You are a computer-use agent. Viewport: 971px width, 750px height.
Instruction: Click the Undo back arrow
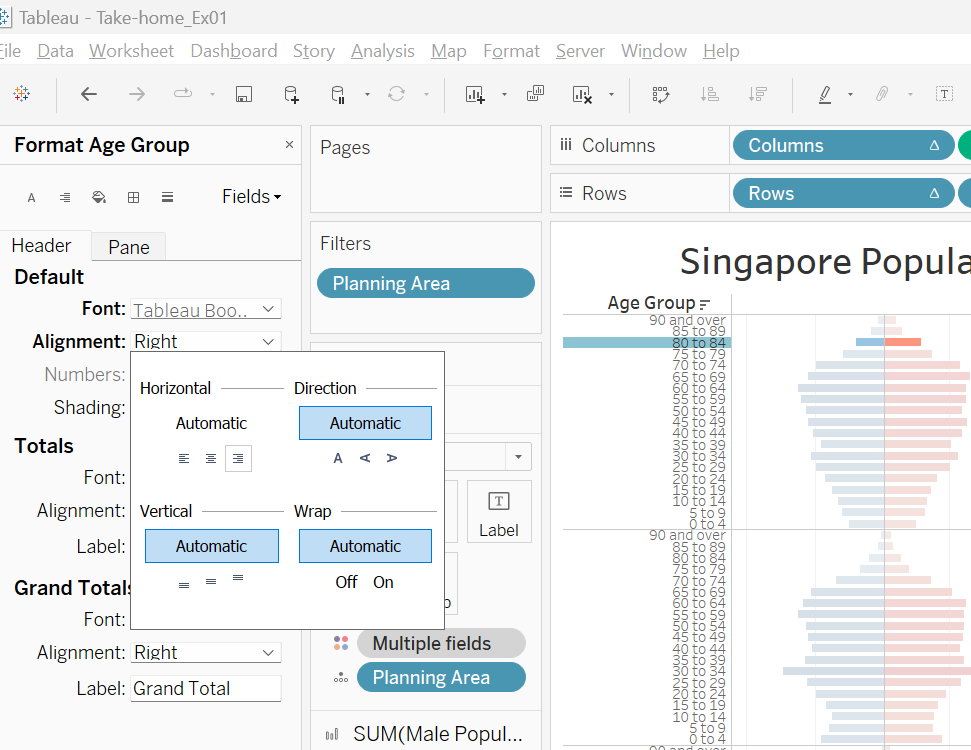[89, 94]
